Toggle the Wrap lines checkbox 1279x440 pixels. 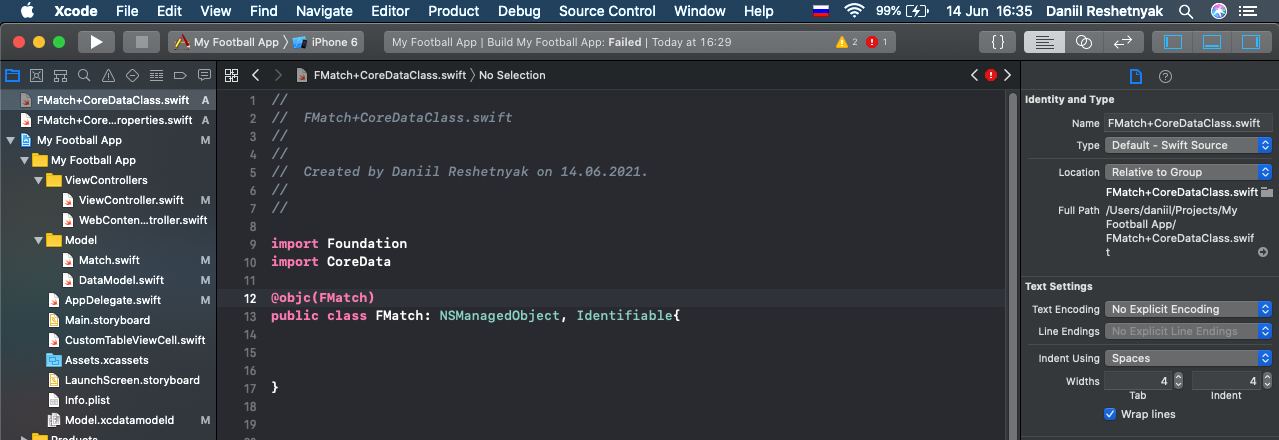pos(1110,414)
